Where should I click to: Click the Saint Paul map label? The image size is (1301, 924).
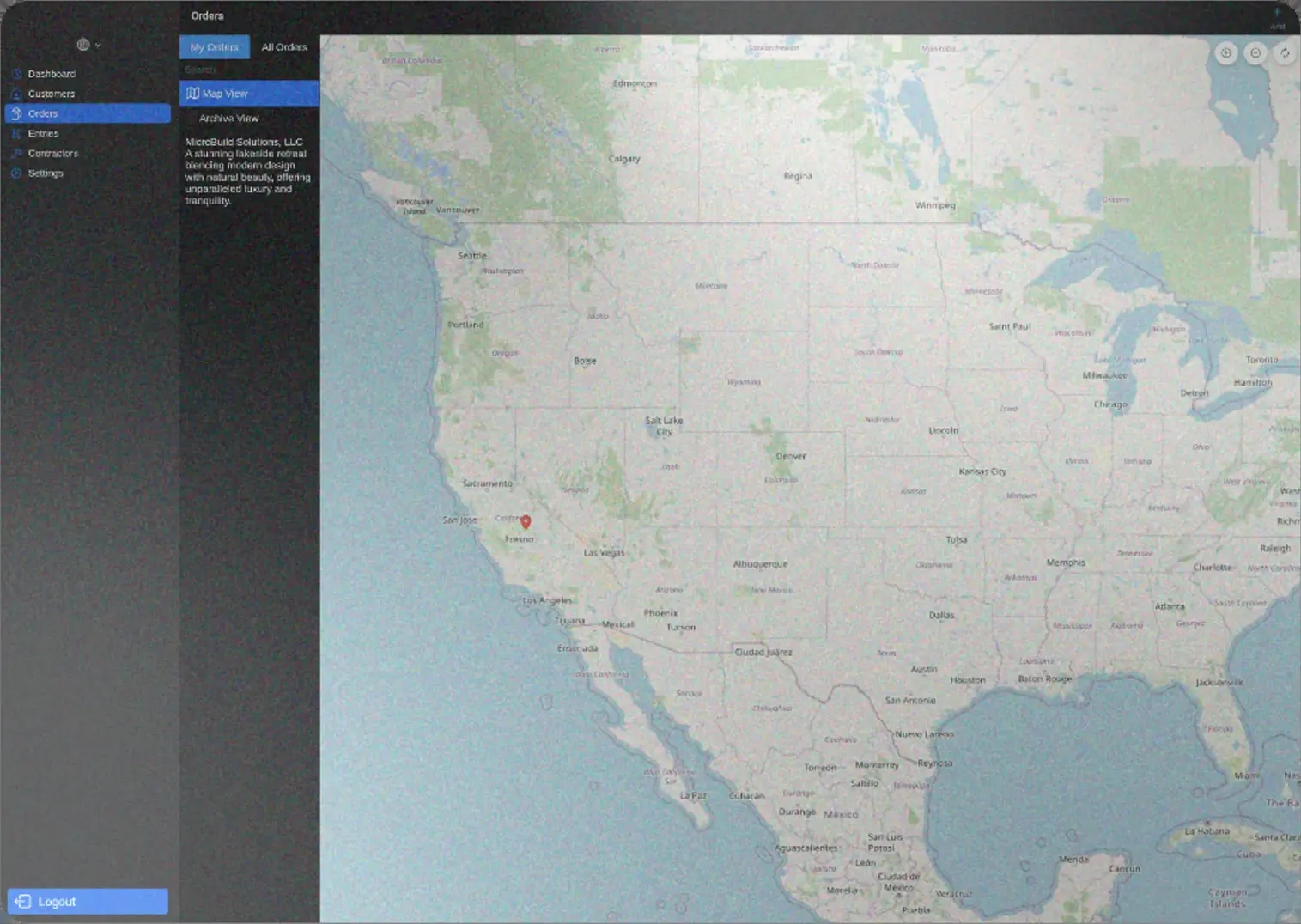tap(1010, 326)
